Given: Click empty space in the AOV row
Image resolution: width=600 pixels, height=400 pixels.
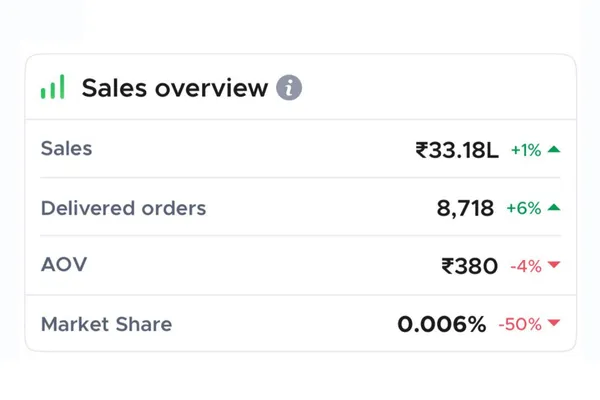Looking at the screenshot, I should (260, 266).
